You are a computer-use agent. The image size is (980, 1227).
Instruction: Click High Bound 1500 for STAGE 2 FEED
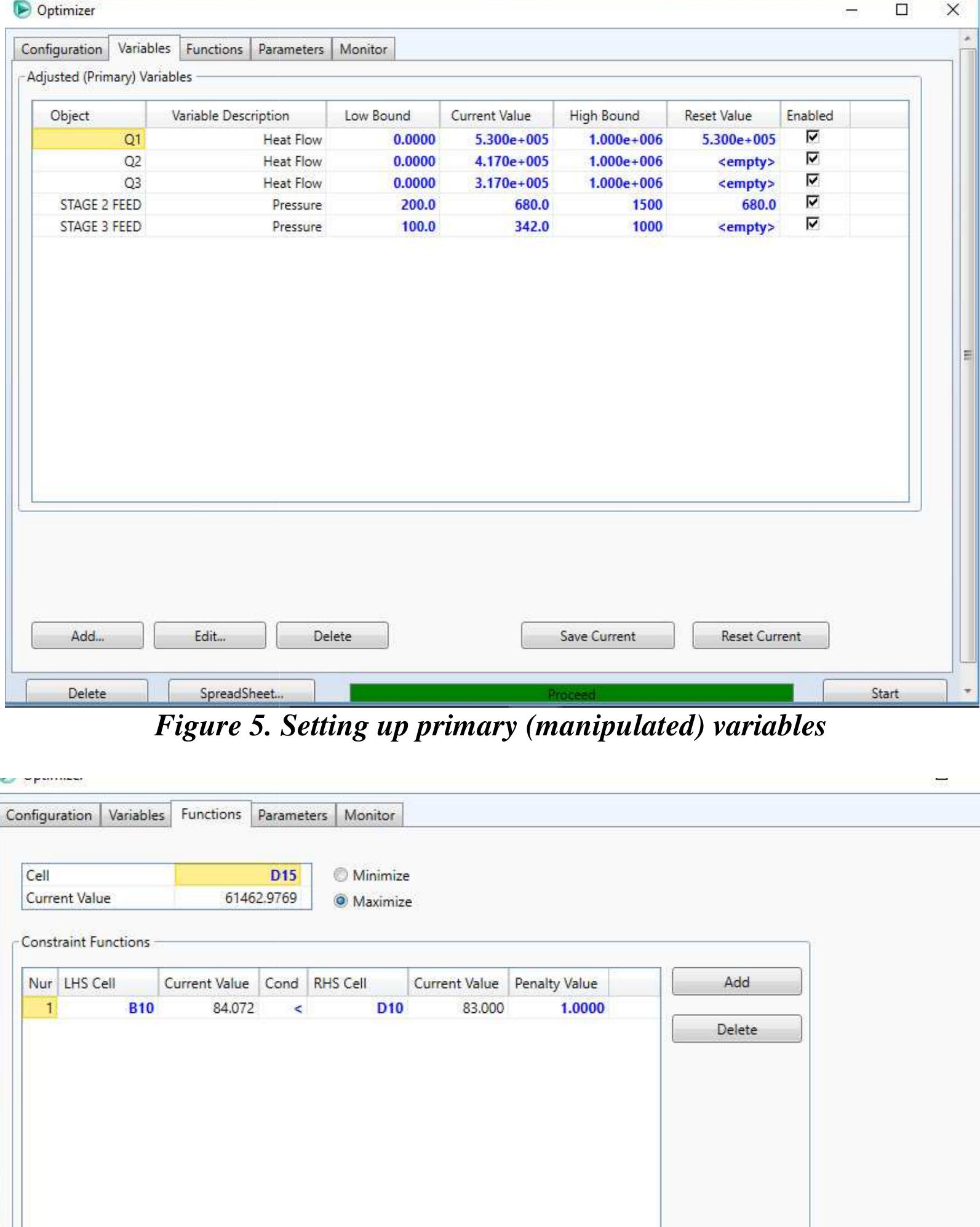610,205
